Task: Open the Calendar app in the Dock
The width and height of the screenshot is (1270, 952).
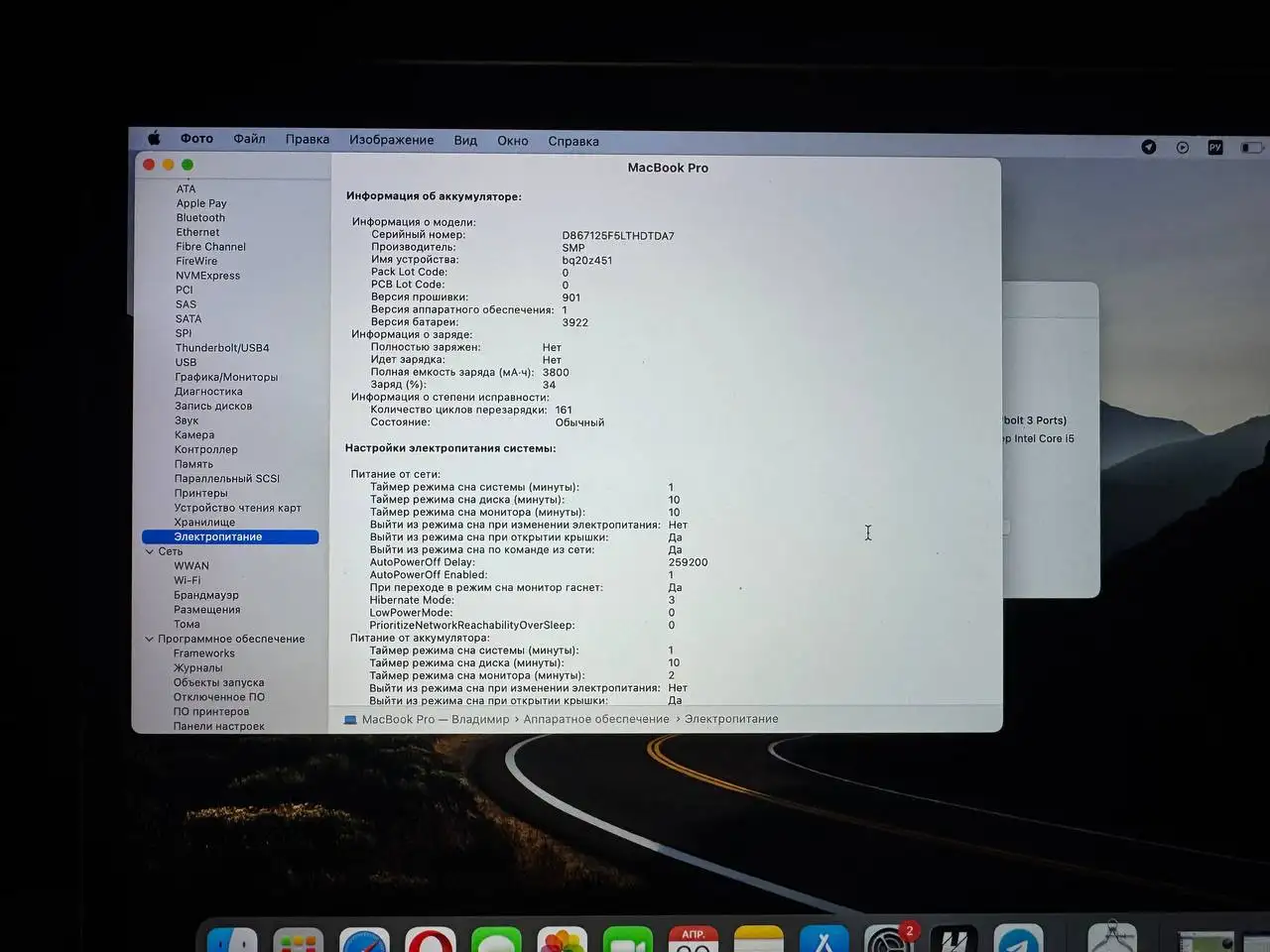Action: [x=694, y=940]
